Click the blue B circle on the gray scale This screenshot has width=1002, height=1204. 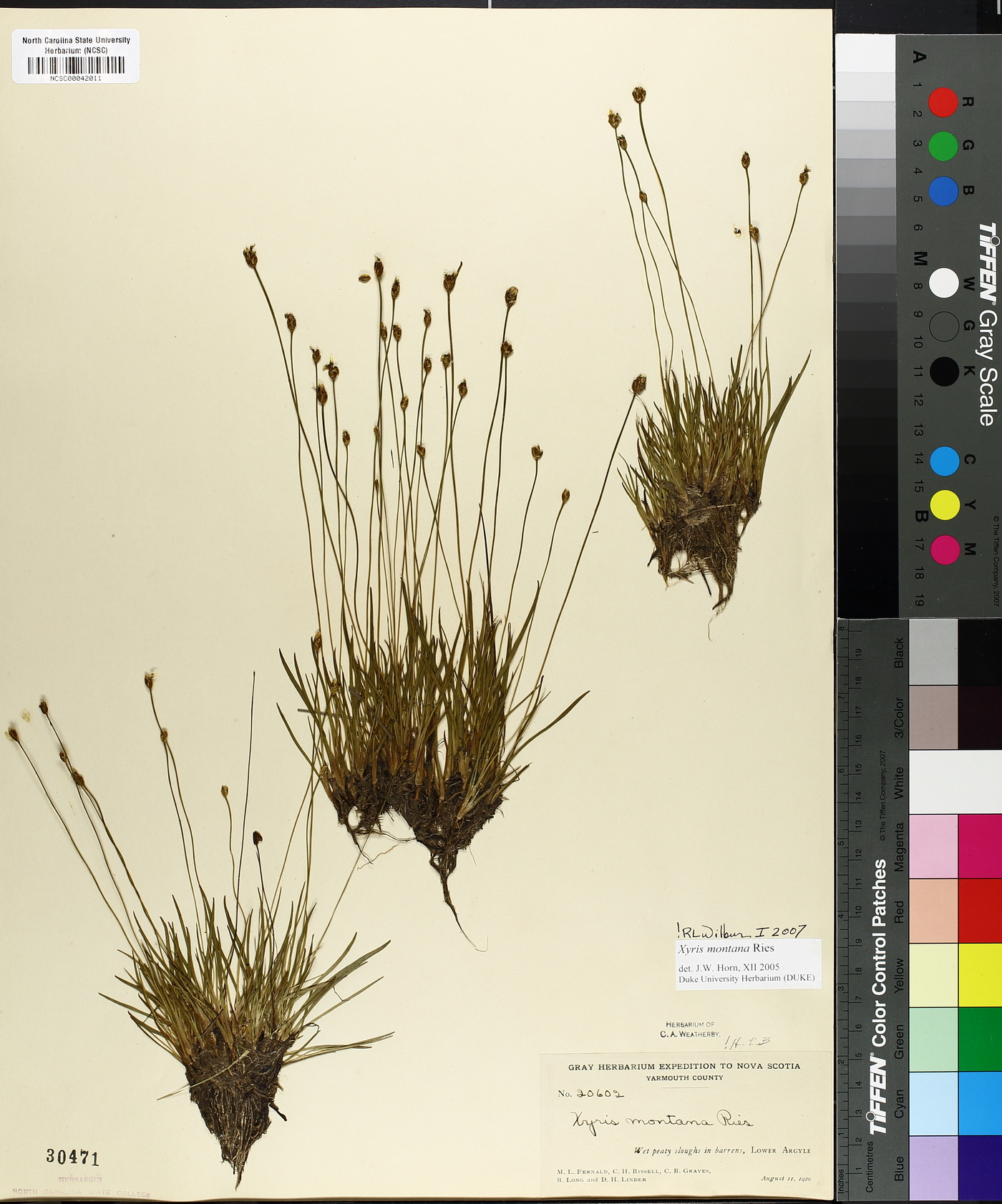(x=943, y=191)
